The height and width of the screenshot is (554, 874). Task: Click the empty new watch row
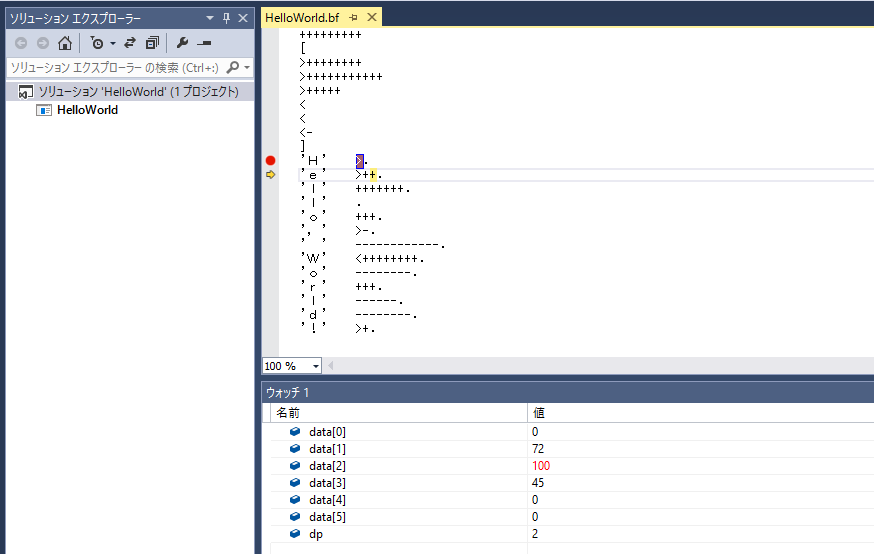tap(572, 548)
